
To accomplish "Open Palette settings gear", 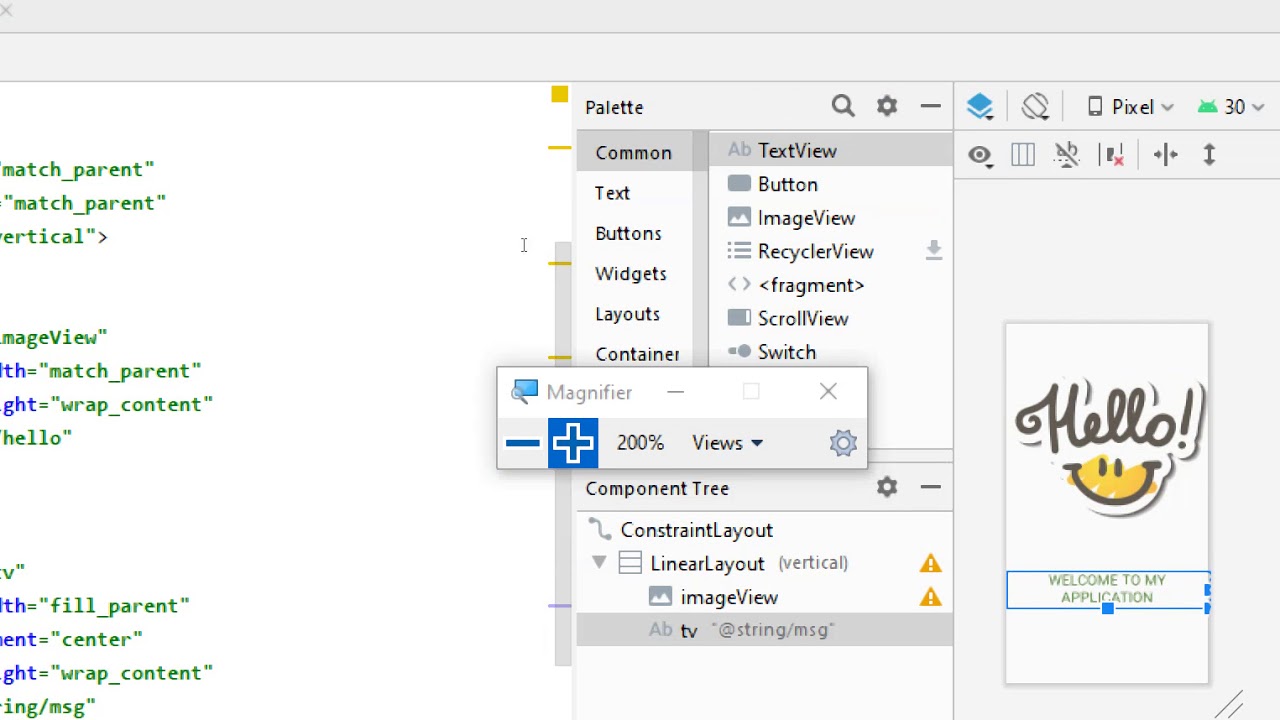I will coord(887,106).
